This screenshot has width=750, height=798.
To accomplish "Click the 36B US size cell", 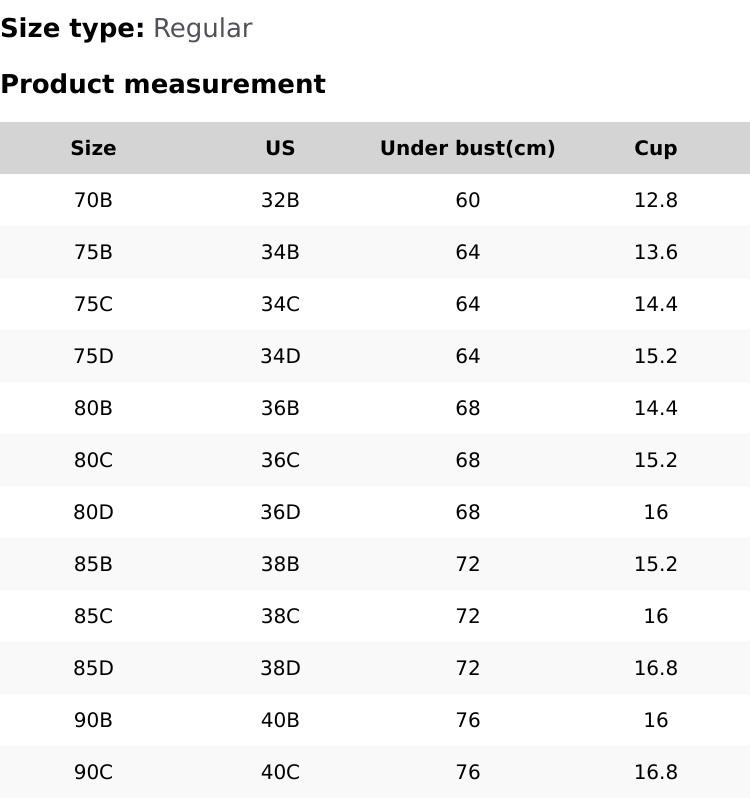I will [x=280, y=408].
